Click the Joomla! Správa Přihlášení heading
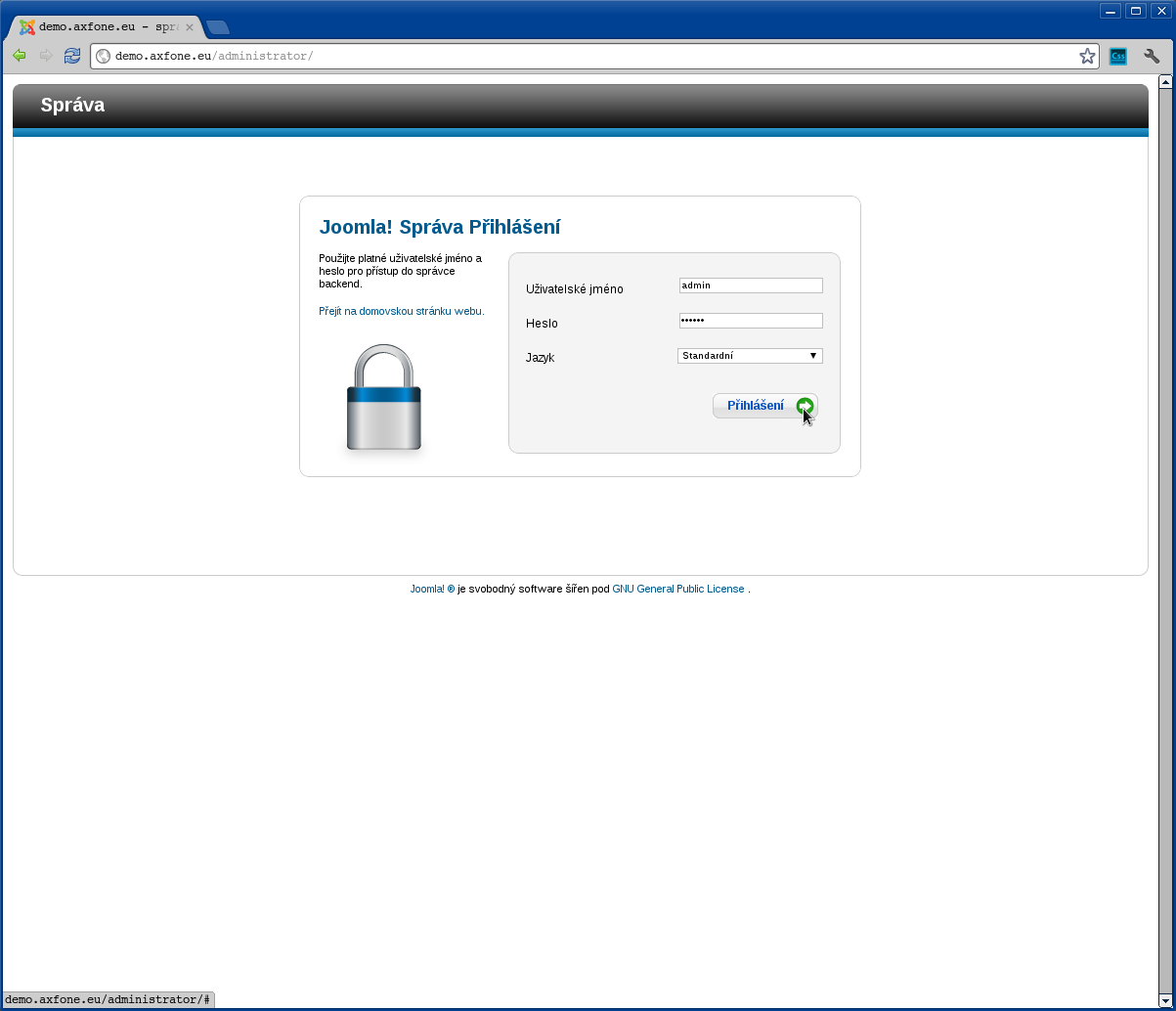 click(440, 227)
